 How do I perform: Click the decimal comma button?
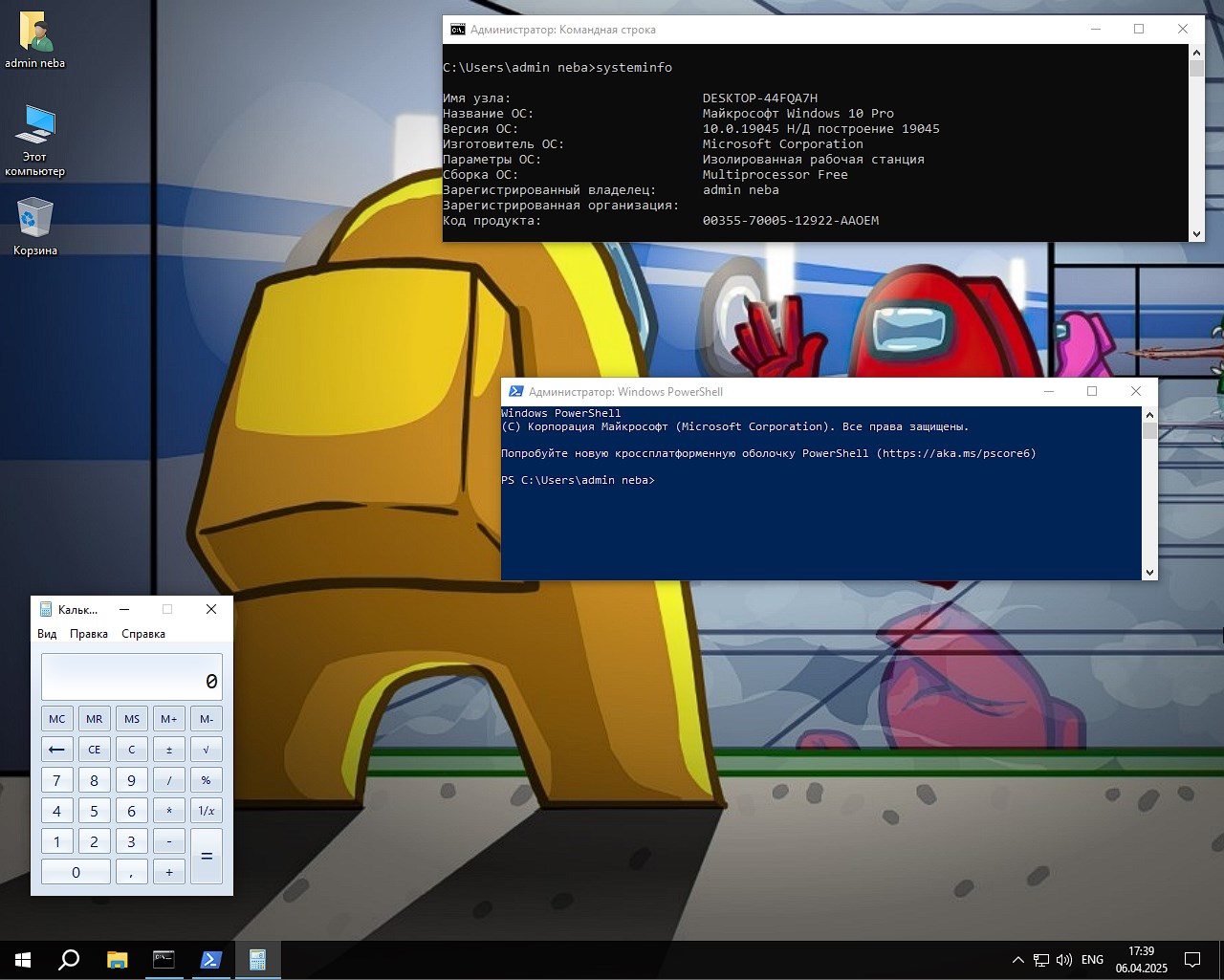point(132,872)
